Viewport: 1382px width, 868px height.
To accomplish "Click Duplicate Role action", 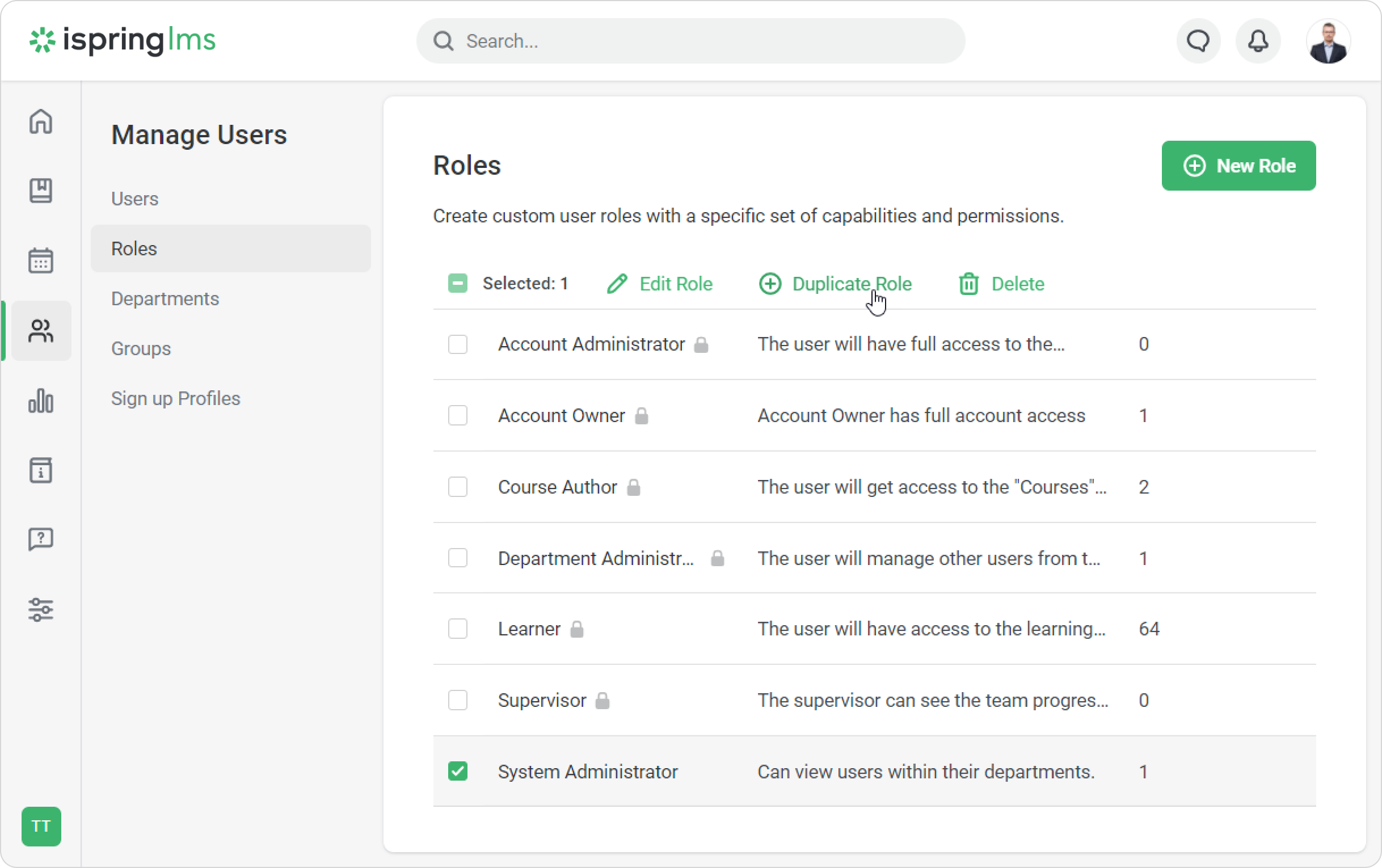I will [x=836, y=284].
